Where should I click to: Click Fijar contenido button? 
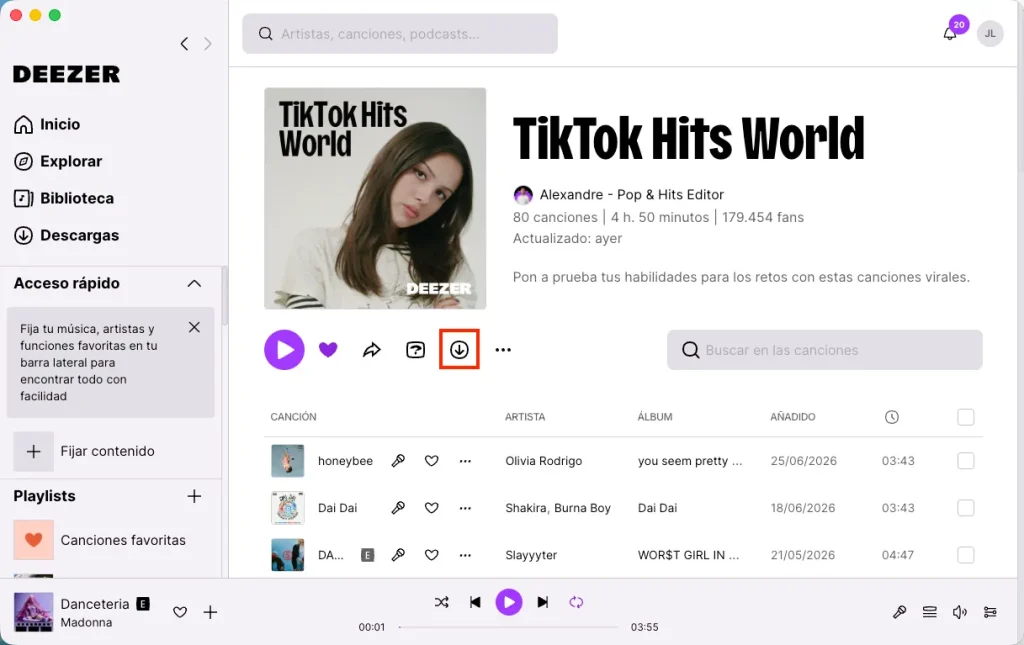84,451
